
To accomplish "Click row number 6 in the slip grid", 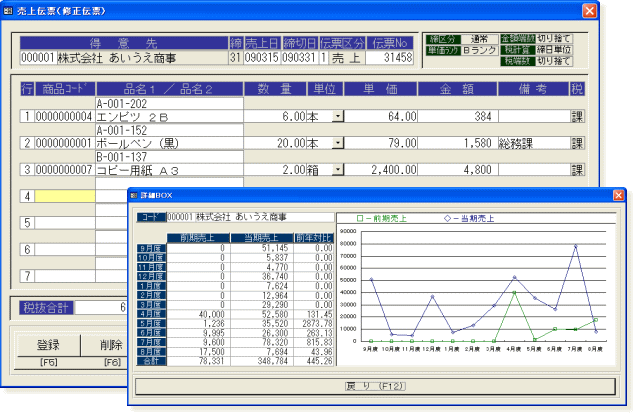I will [27, 250].
